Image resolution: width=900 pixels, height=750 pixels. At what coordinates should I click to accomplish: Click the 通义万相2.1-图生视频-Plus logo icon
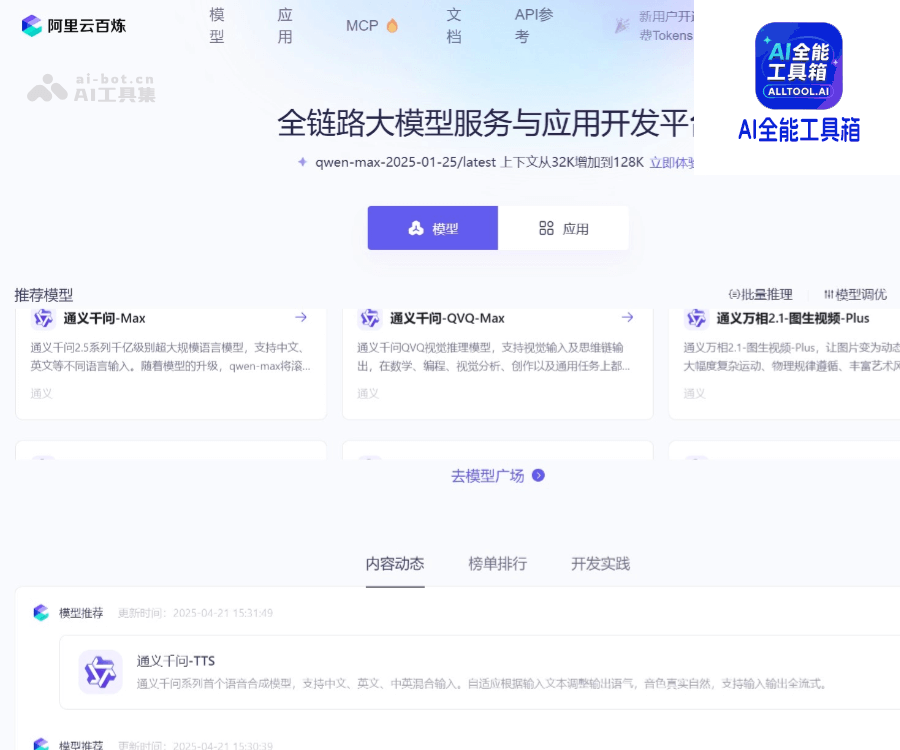[696, 317]
